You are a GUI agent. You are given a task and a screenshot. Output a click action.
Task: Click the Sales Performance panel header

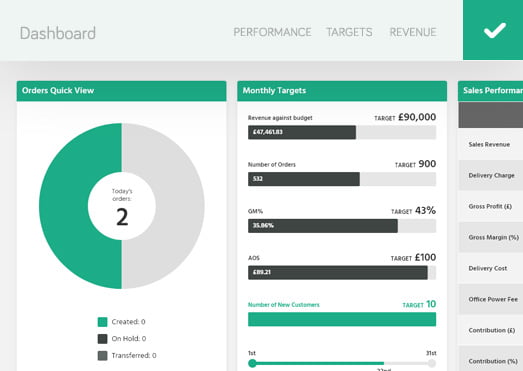490,91
